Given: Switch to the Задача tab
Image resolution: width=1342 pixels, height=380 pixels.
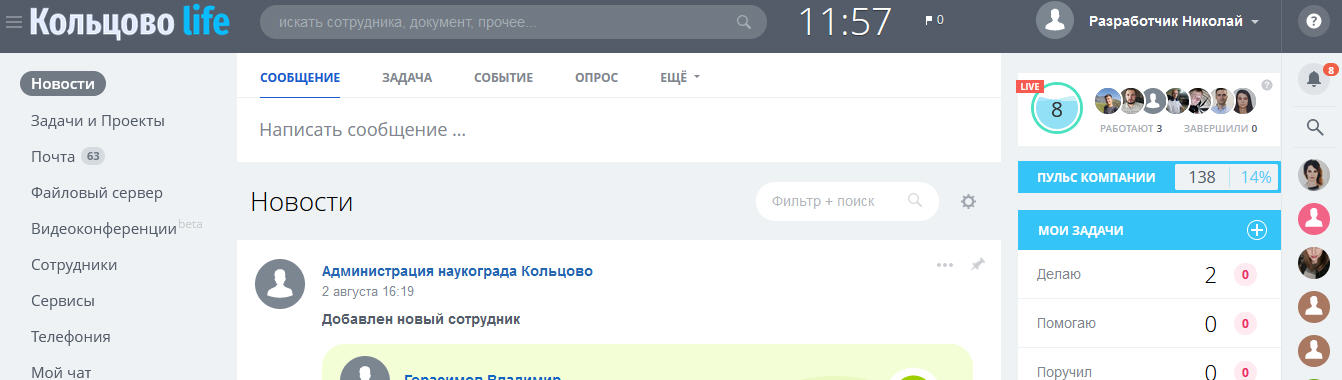Looking at the screenshot, I should pos(407,78).
